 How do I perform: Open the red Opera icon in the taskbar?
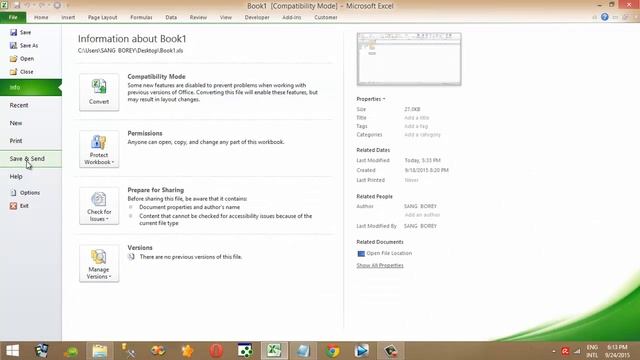click(x=216, y=351)
